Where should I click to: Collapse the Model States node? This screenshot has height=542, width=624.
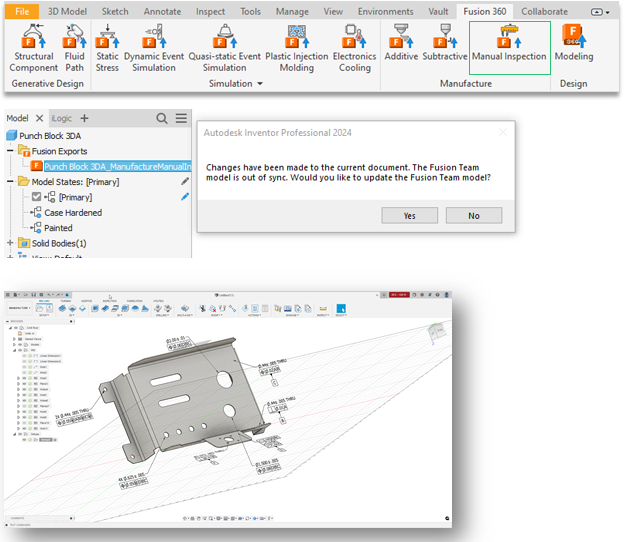click(x=10, y=181)
